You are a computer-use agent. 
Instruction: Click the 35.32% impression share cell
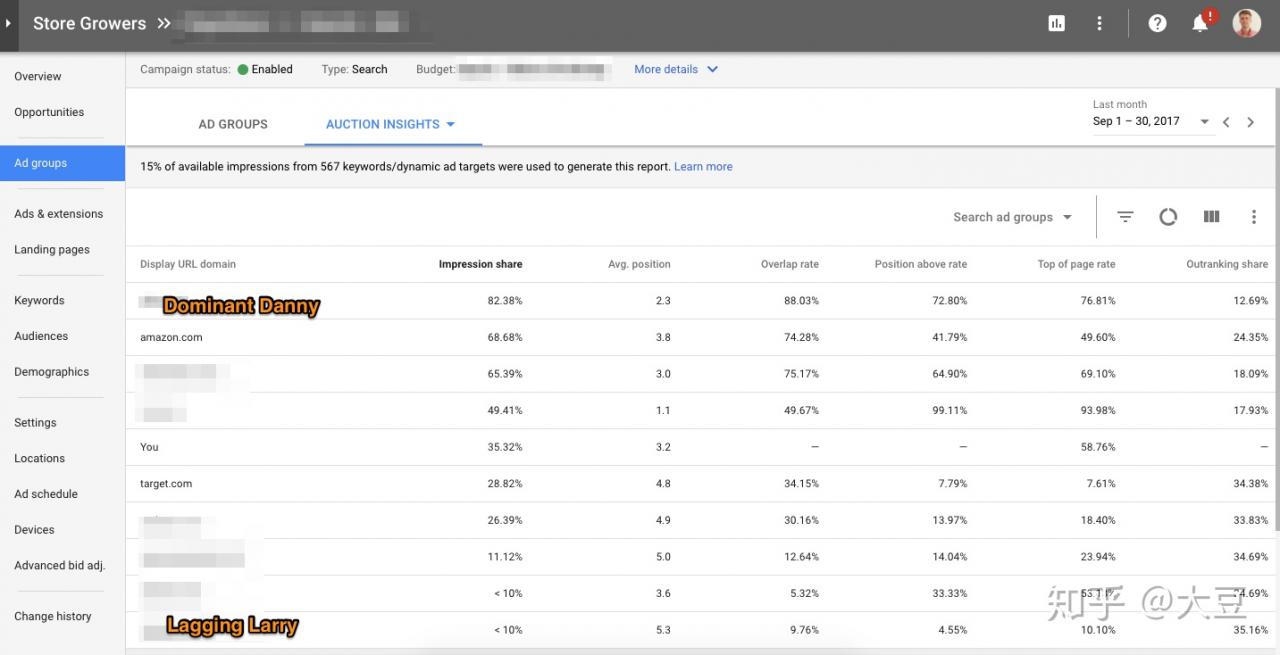click(x=505, y=447)
